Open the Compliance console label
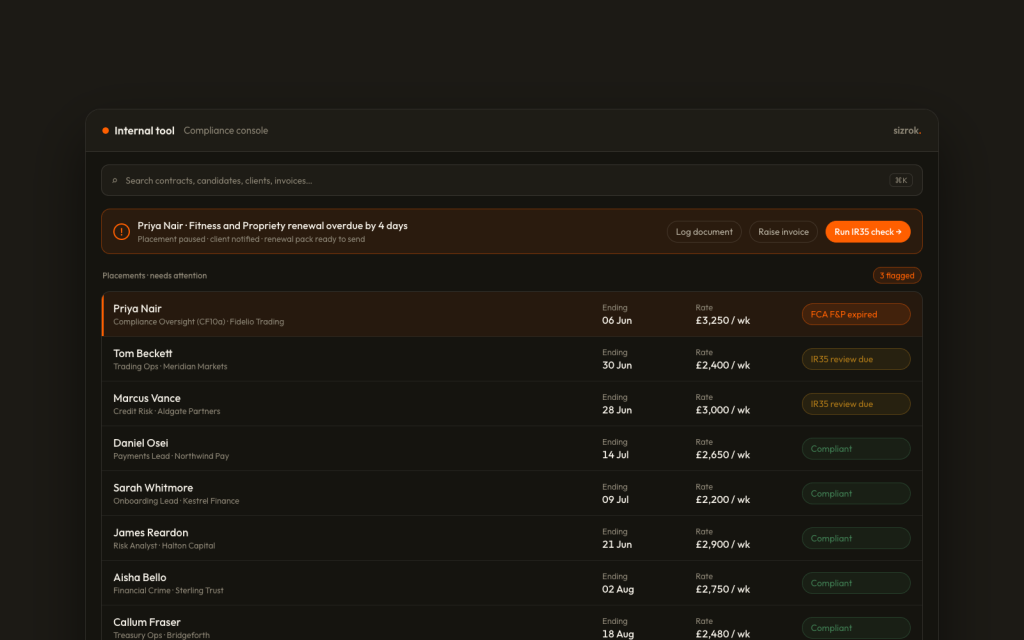1024x640 pixels. 225,131
